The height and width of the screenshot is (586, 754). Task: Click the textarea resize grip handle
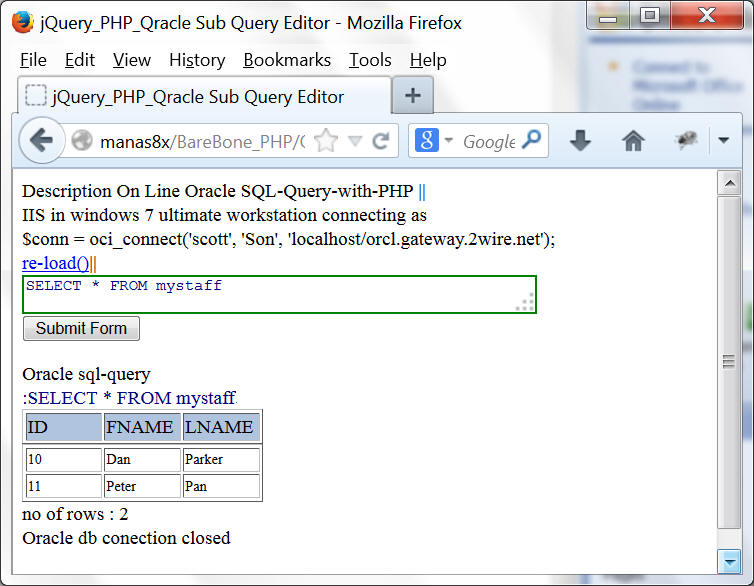(x=525, y=302)
